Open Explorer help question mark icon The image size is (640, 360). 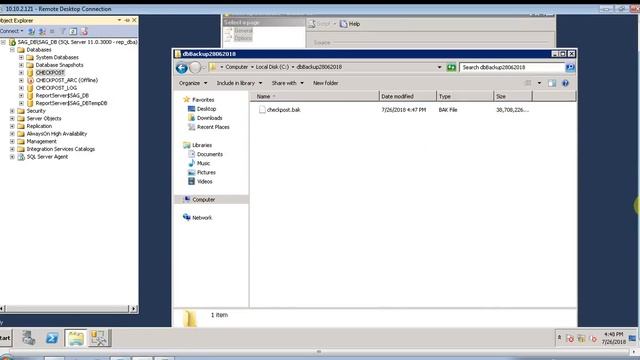565,83
